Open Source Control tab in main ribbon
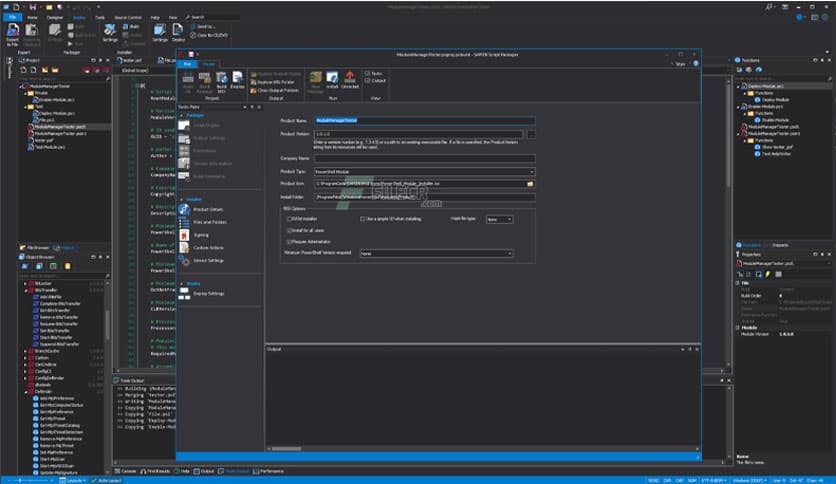This screenshot has height=484, width=836. [x=128, y=18]
